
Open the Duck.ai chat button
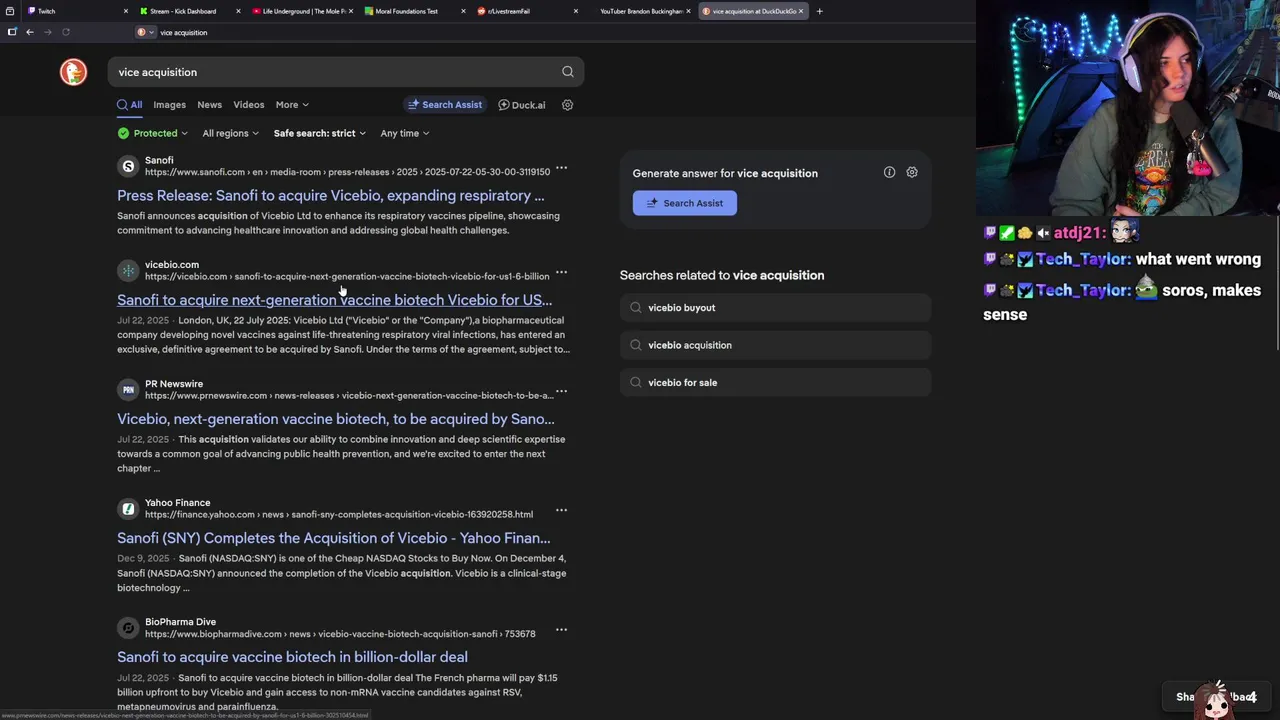pos(522,105)
